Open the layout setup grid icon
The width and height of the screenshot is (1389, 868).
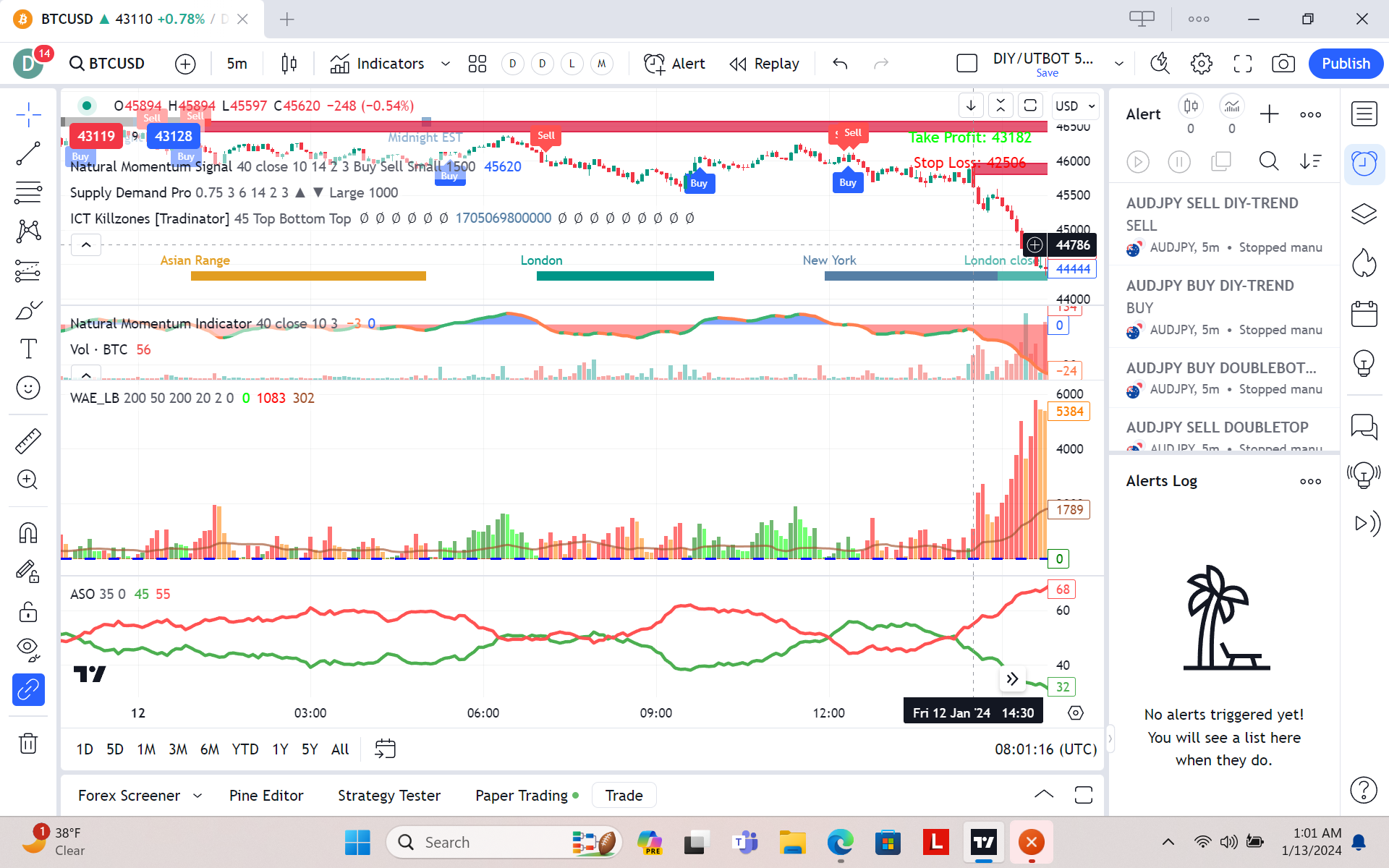477,64
